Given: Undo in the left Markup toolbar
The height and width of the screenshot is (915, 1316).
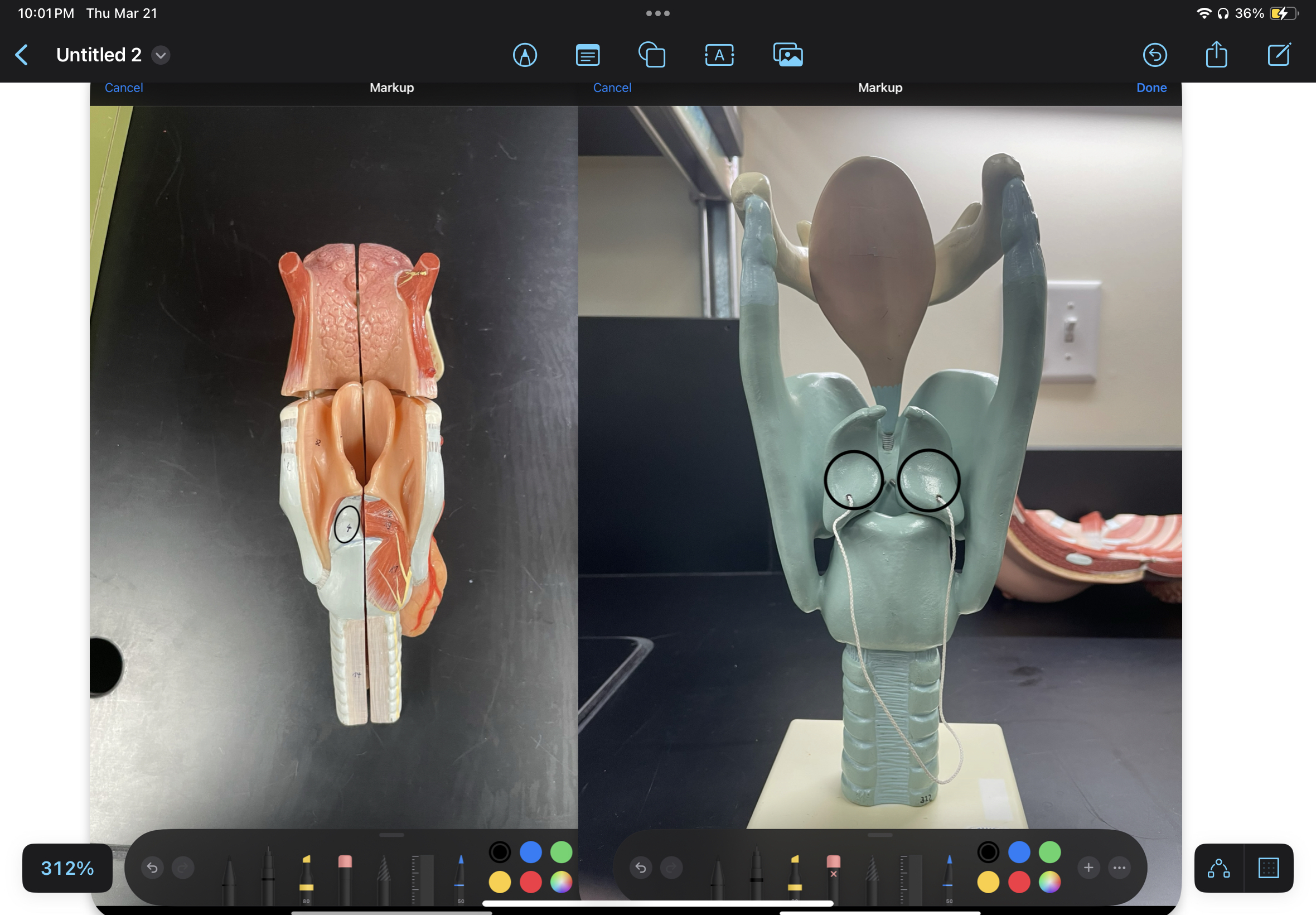Looking at the screenshot, I should (152, 868).
